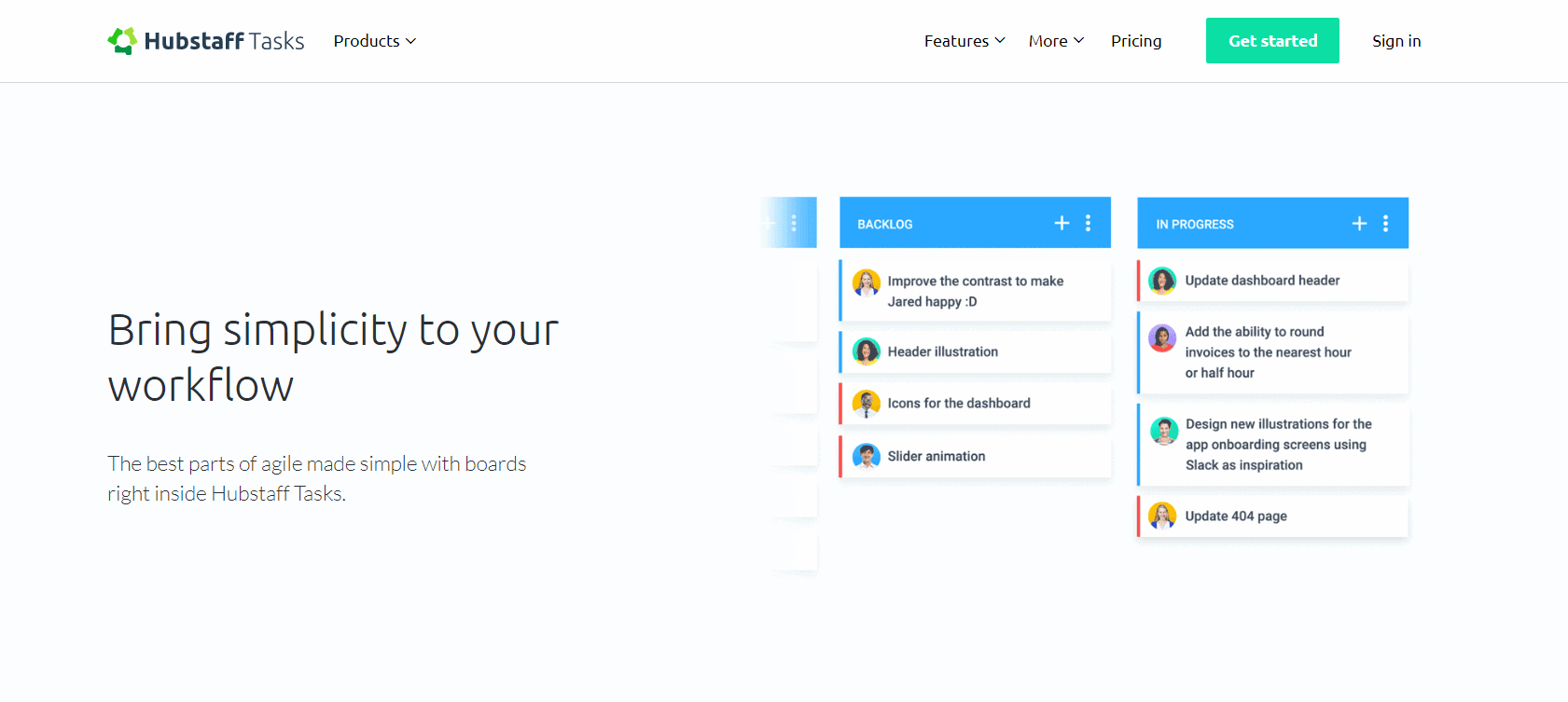Go to the Pricing page
This screenshot has width=1568, height=702.
point(1136,41)
